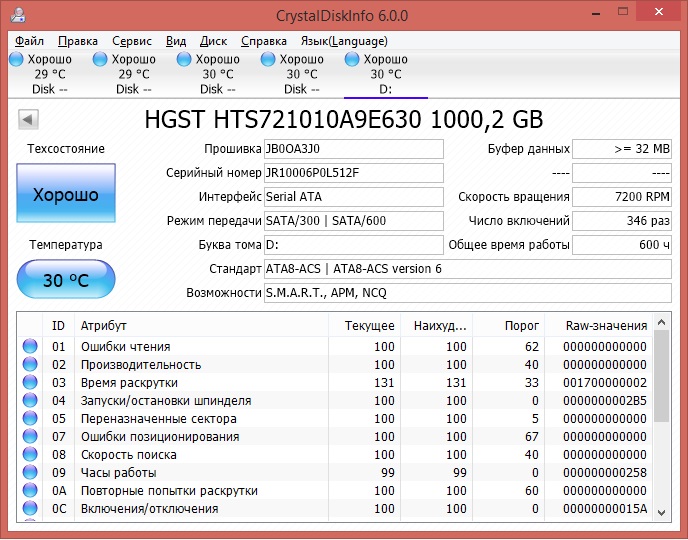Click status orb for Переназначенные сектора row

pos(30,419)
